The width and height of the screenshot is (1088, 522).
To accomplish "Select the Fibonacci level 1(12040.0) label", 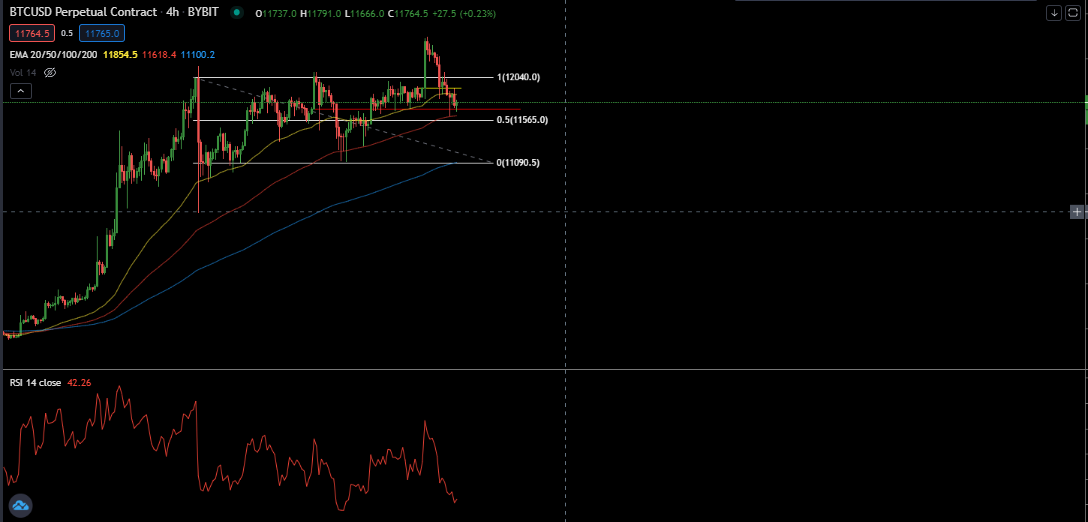I will [x=518, y=77].
